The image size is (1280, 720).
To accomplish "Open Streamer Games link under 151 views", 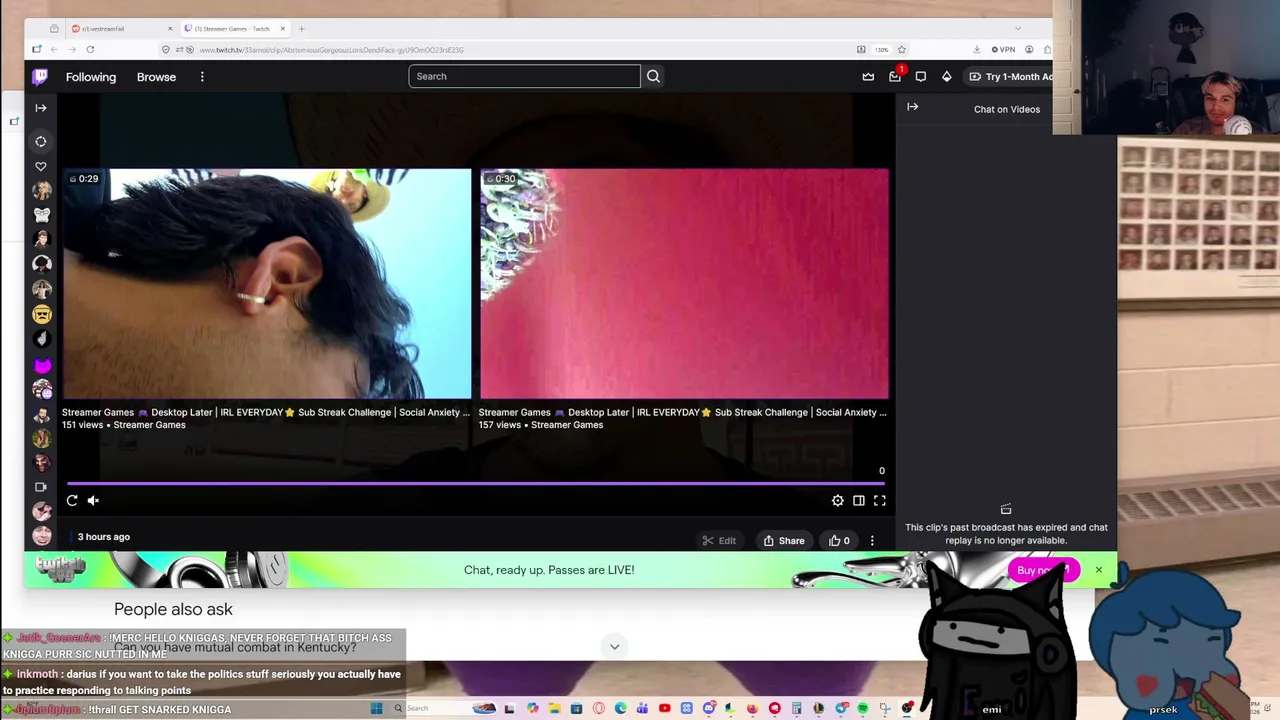I will click(149, 425).
